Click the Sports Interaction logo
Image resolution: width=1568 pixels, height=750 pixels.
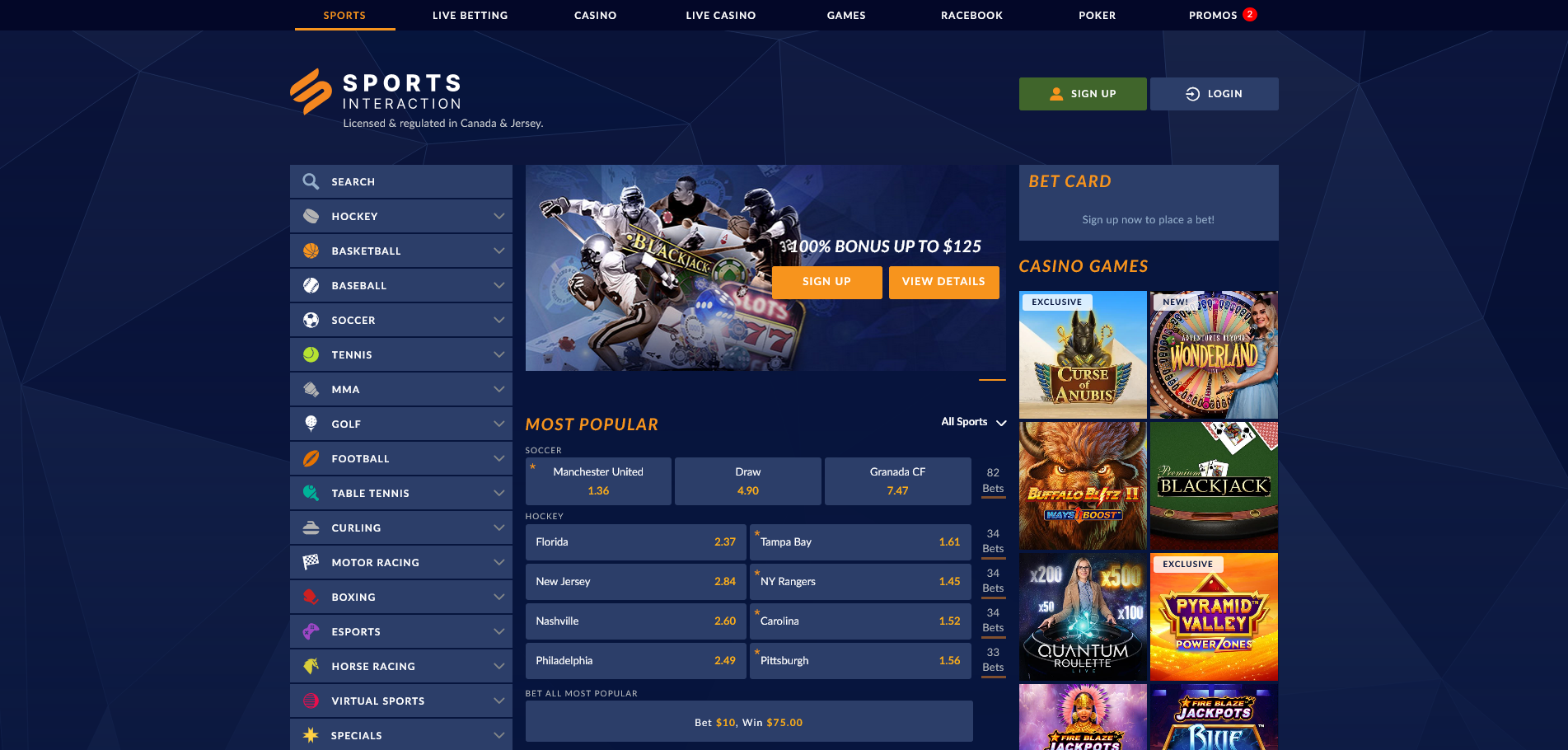tap(376, 91)
